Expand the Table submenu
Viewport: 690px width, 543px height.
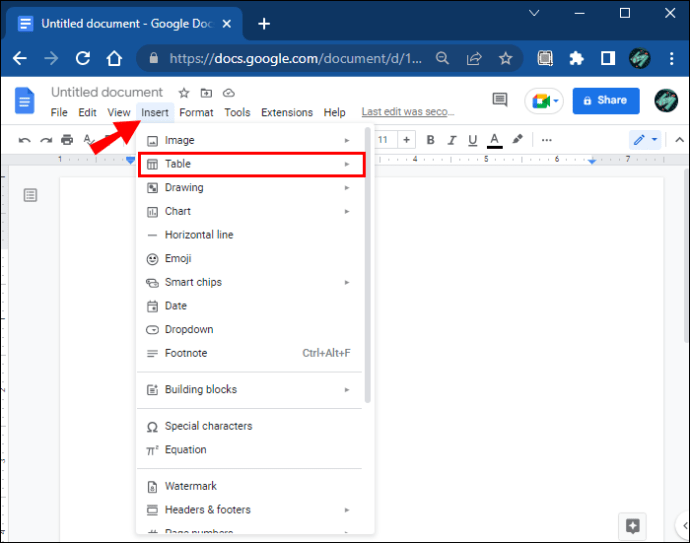pos(250,164)
